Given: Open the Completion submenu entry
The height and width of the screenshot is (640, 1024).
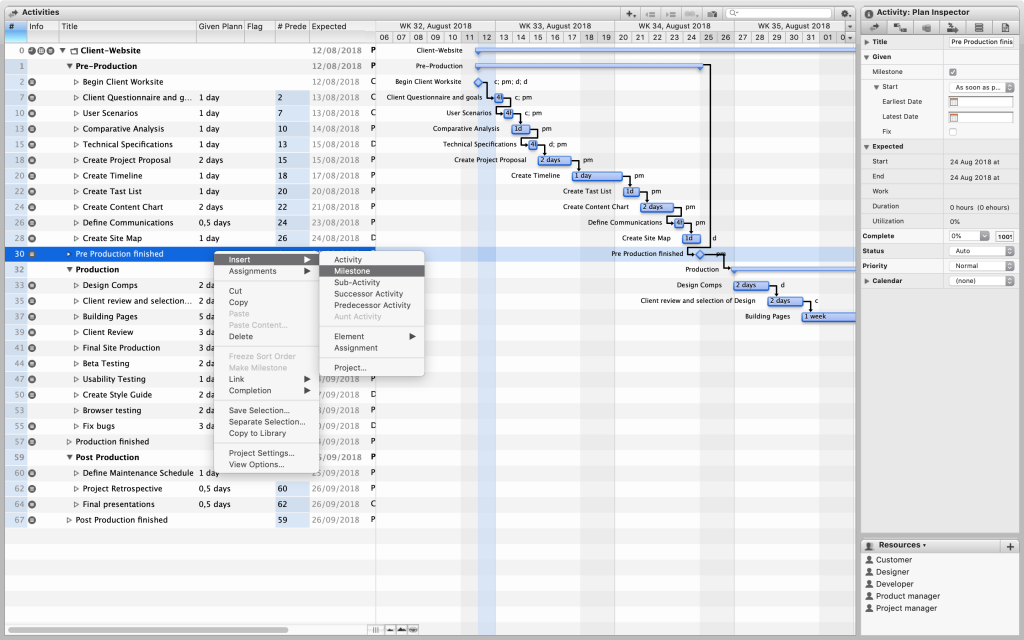Looking at the screenshot, I should [266, 391].
